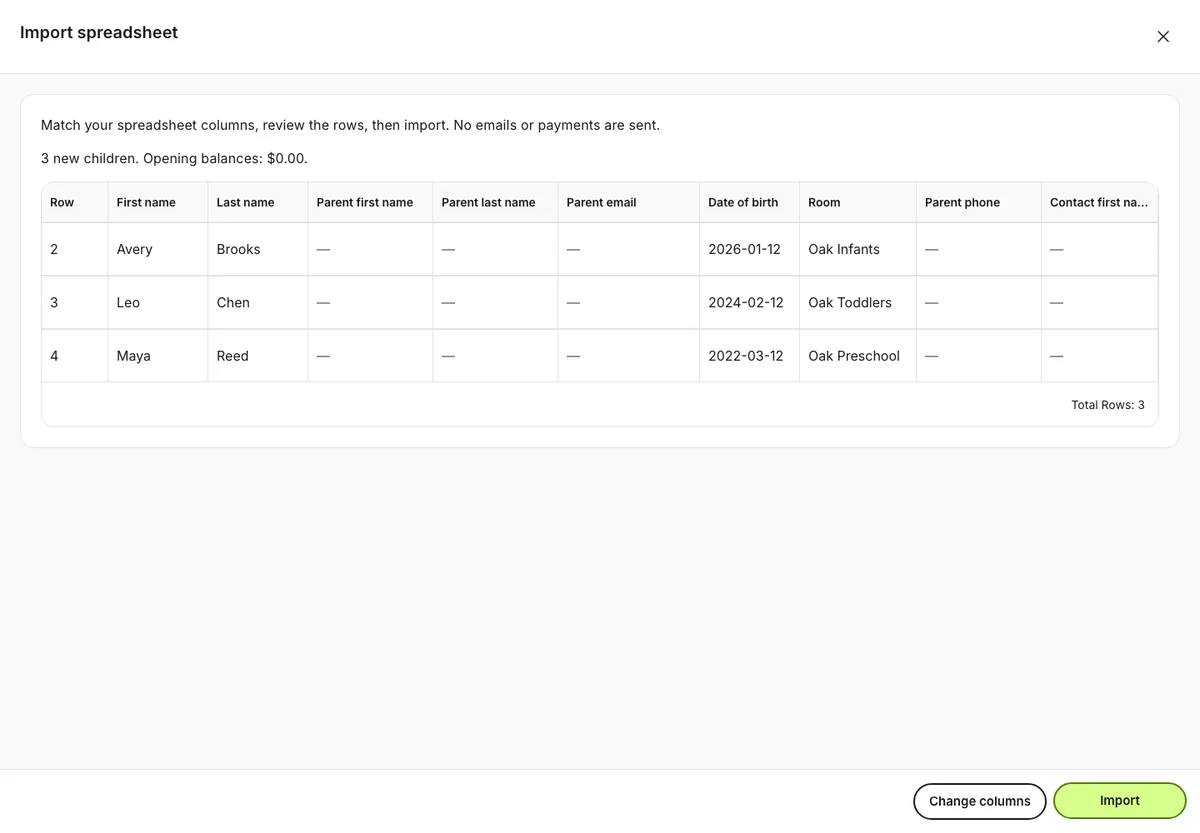Screen dimensions: 1200x833
Task: Click the Parent first name header
Action: pyautogui.click(x=370, y=202)
